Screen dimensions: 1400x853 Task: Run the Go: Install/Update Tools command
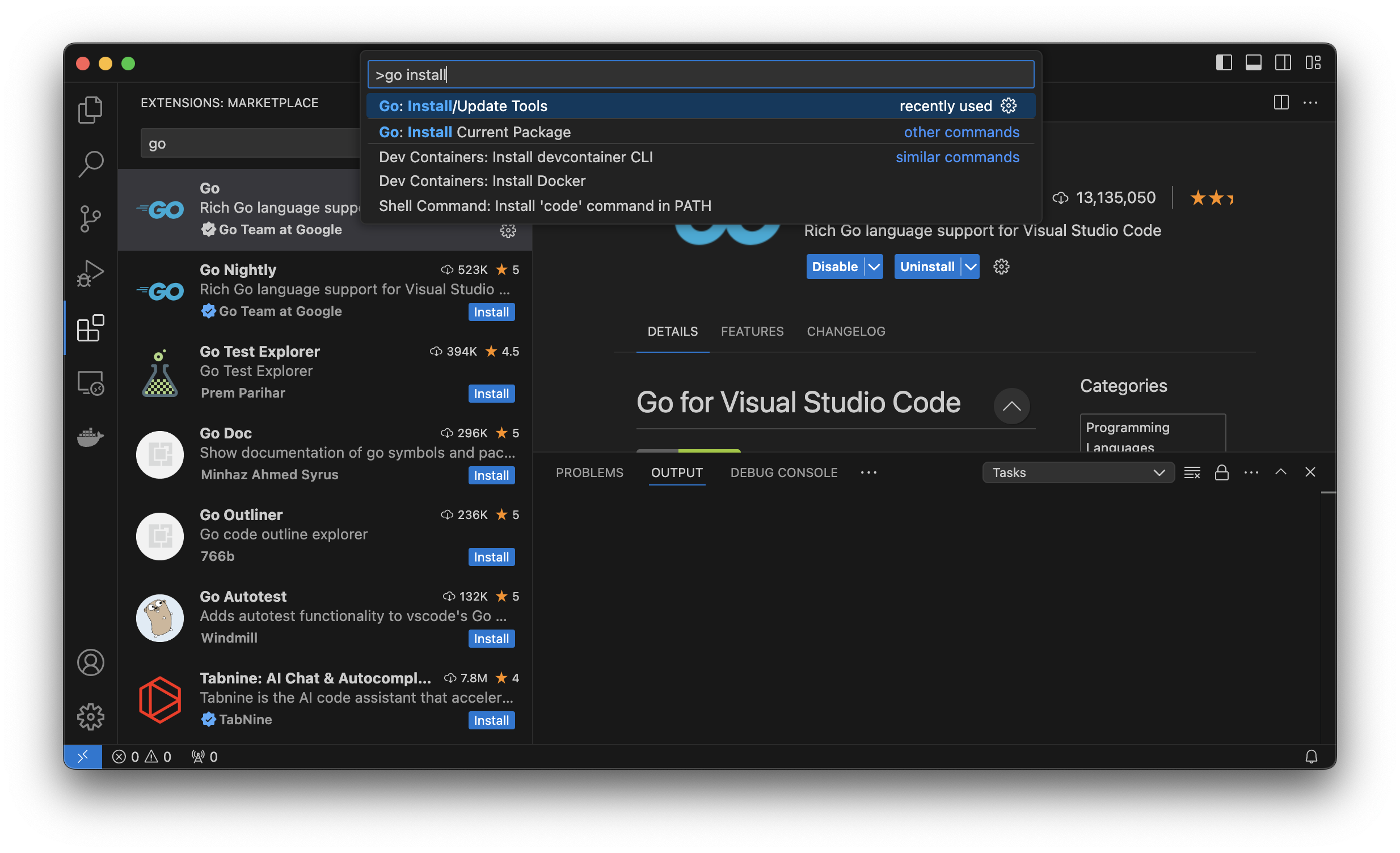(625, 105)
